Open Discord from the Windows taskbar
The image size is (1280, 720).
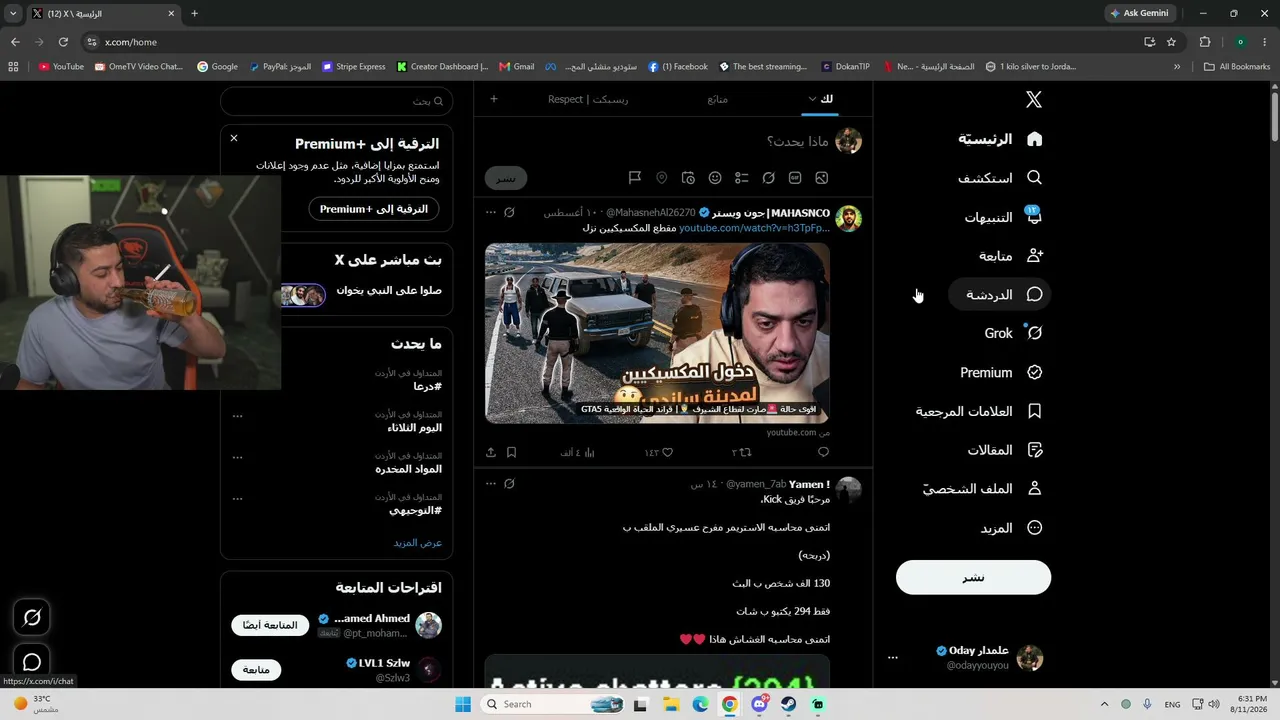coord(759,704)
